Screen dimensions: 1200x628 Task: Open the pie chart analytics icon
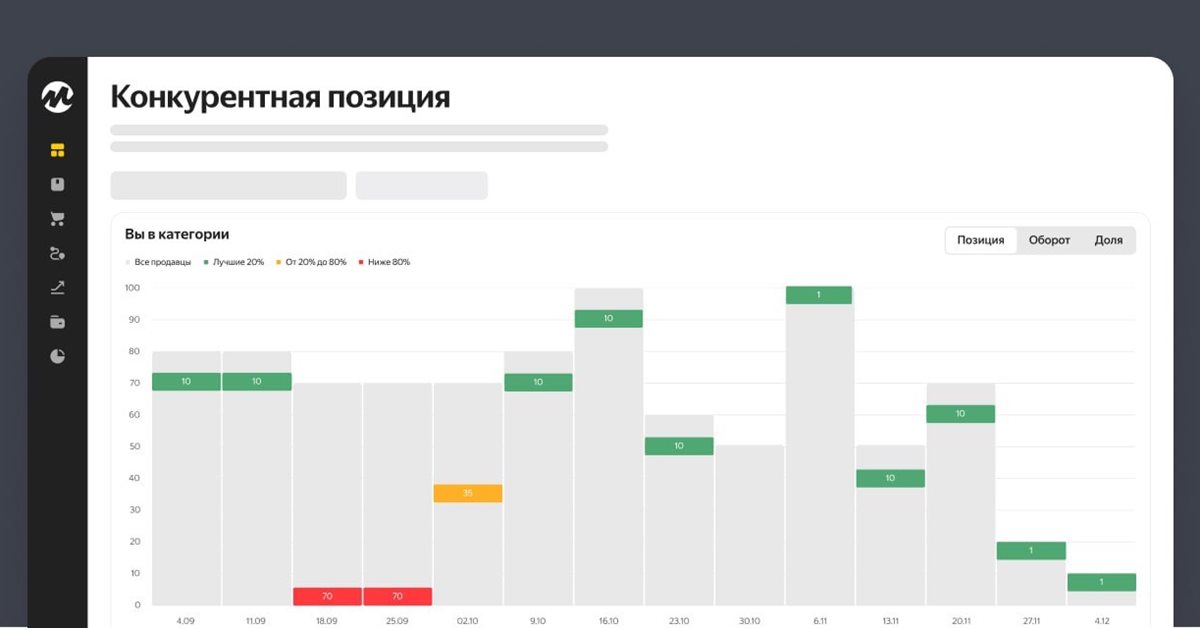(x=57, y=356)
